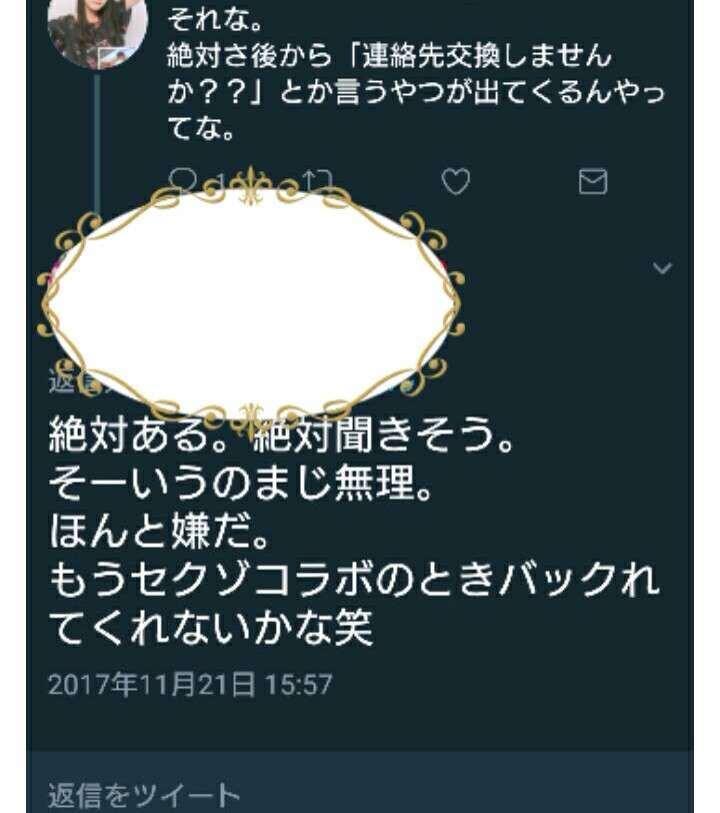Tap the white oval covering the username
The width and height of the screenshot is (720, 813).
pyautogui.click(x=251, y=303)
